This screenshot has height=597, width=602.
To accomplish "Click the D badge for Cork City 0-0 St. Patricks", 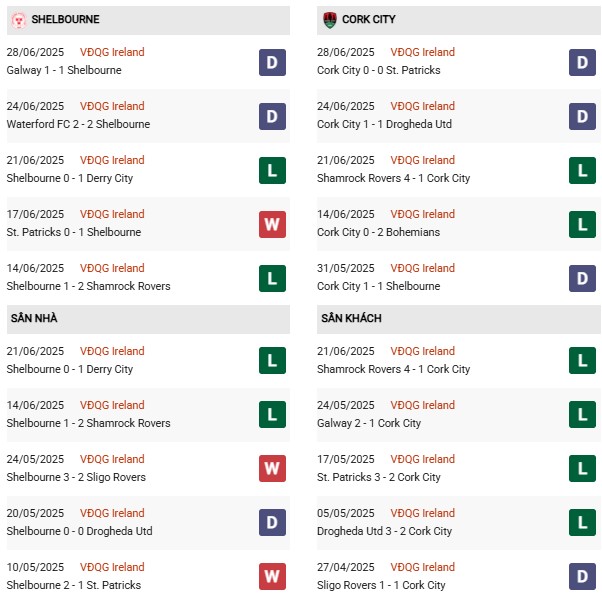I will click(582, 62).
